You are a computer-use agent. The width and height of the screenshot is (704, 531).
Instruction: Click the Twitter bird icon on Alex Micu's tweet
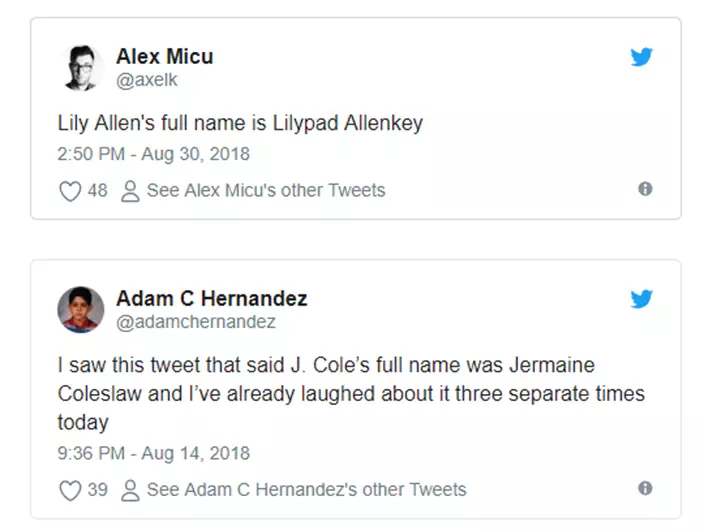641,57
